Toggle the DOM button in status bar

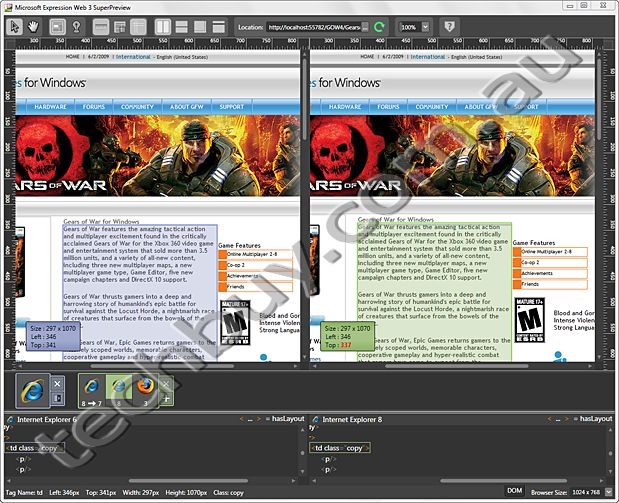click(514, 491)
